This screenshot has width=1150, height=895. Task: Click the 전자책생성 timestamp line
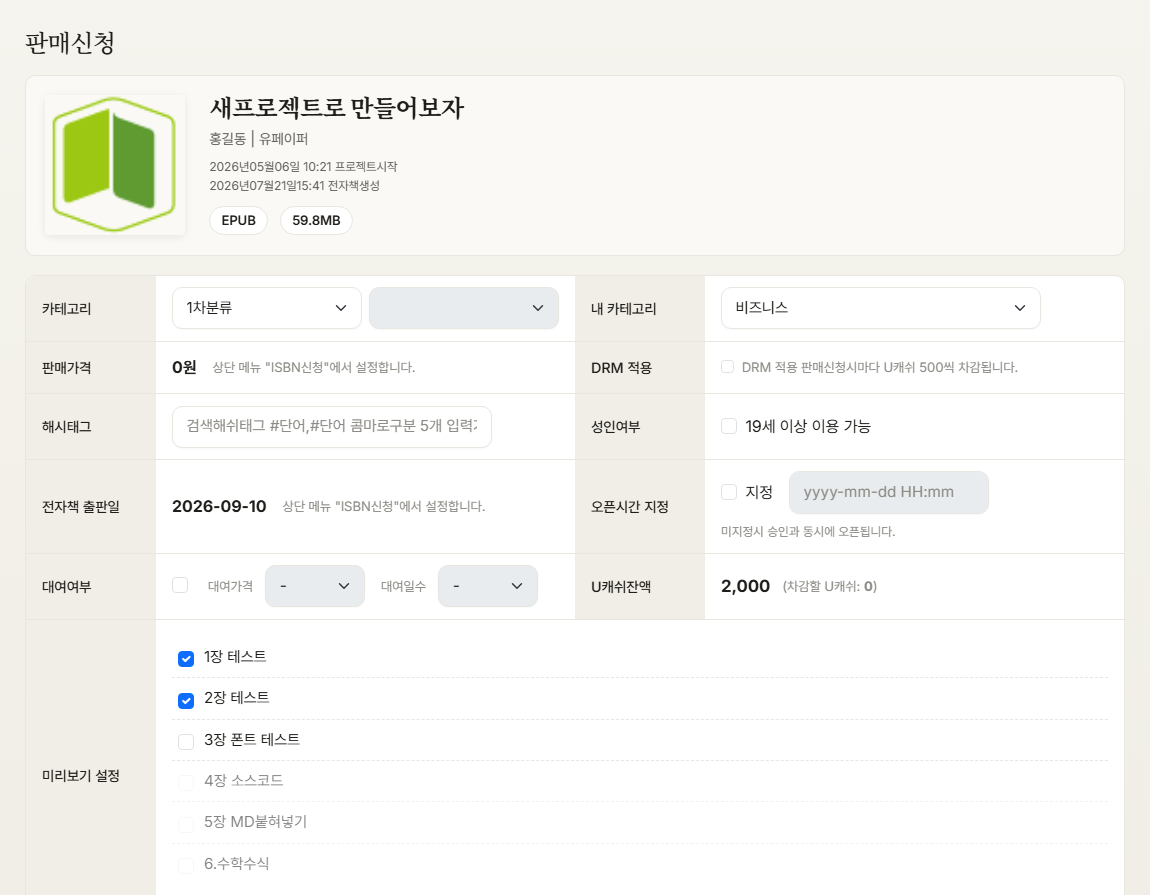click(x=295, y=186)
